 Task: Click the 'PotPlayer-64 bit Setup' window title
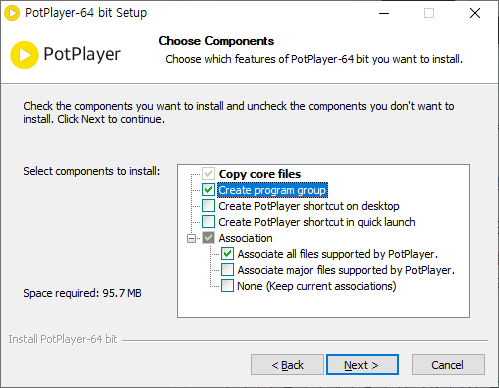pos(86,13)
